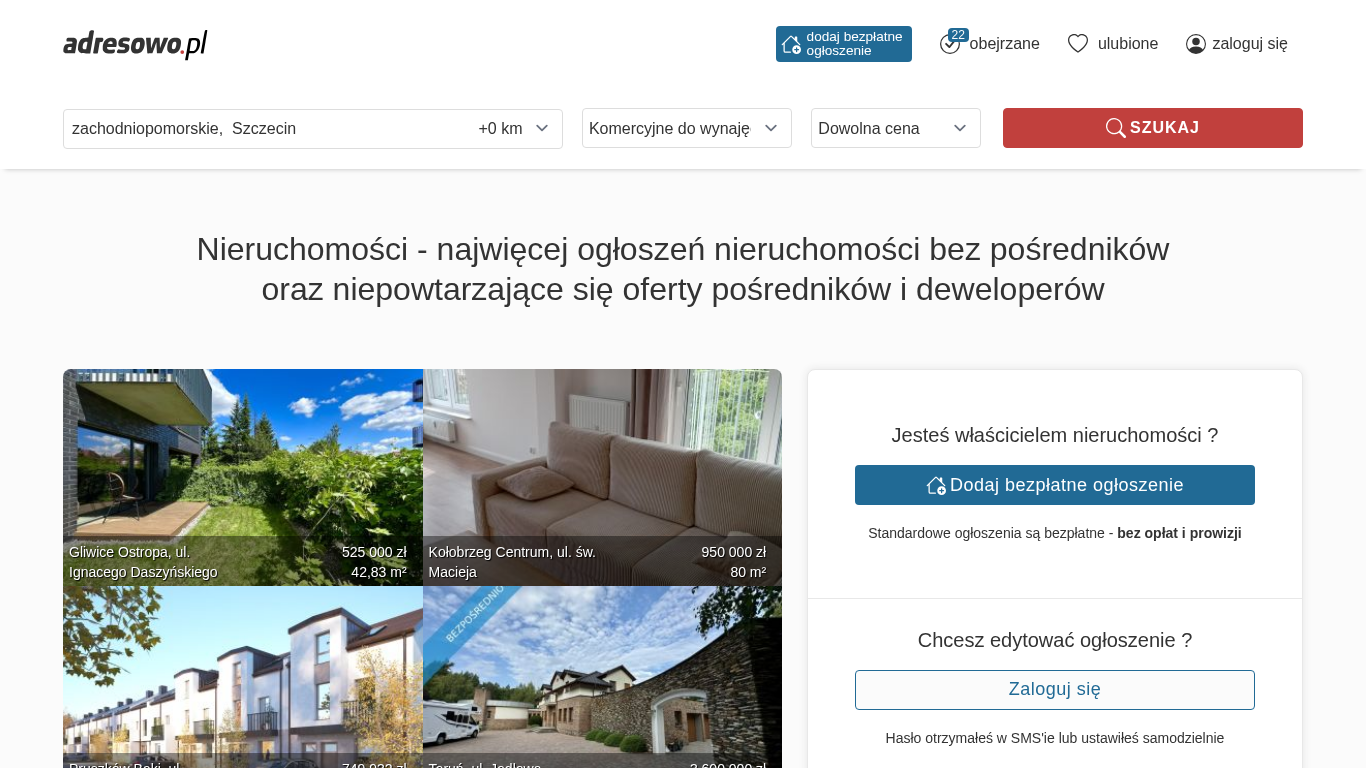Open the obejrzane menu item
Viewport: 1366px width, 768px height.
1004,44
